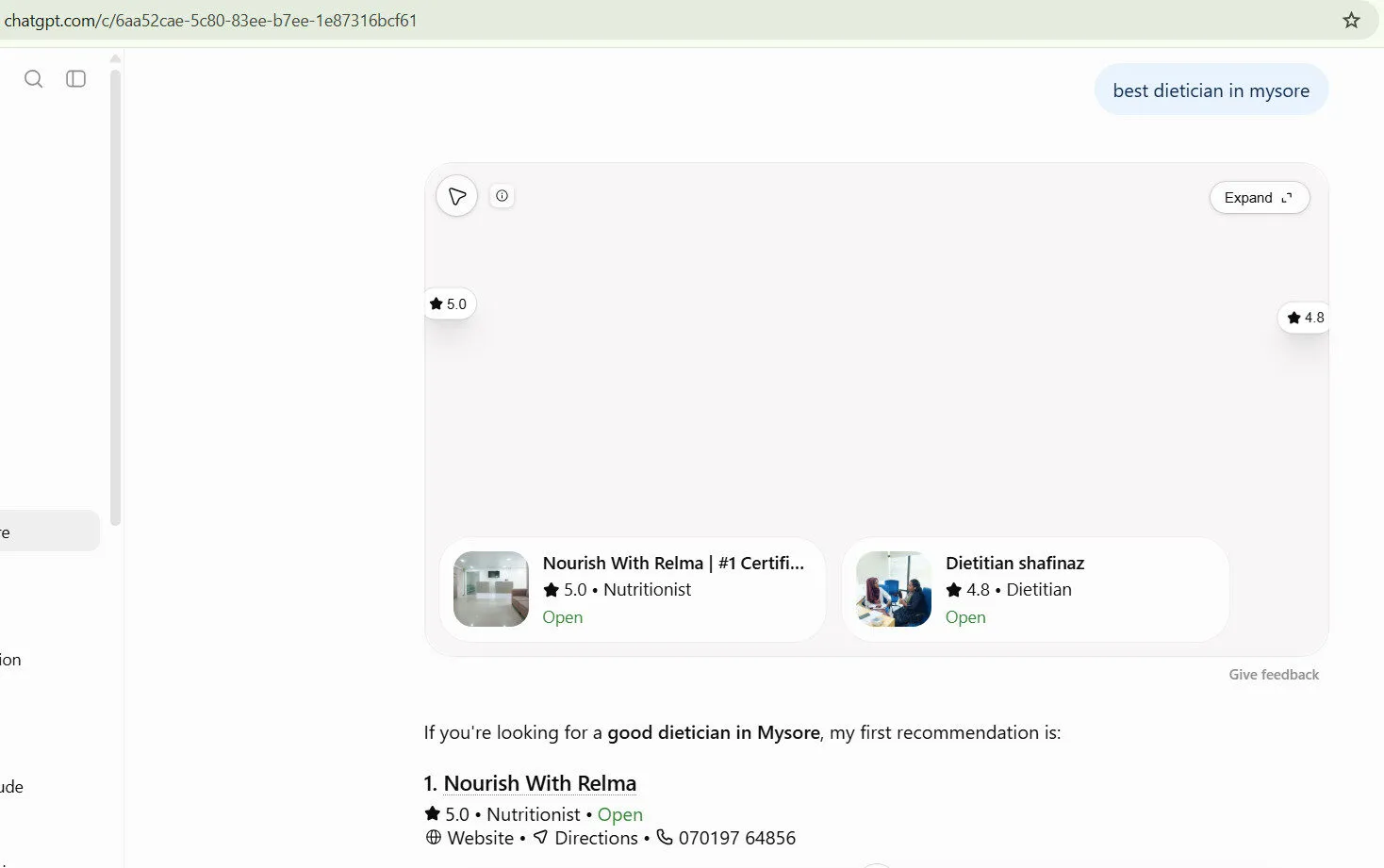Open the Nourish With Relma heading link
This screenshot has height=868, width=1384.
pos(539,783)
